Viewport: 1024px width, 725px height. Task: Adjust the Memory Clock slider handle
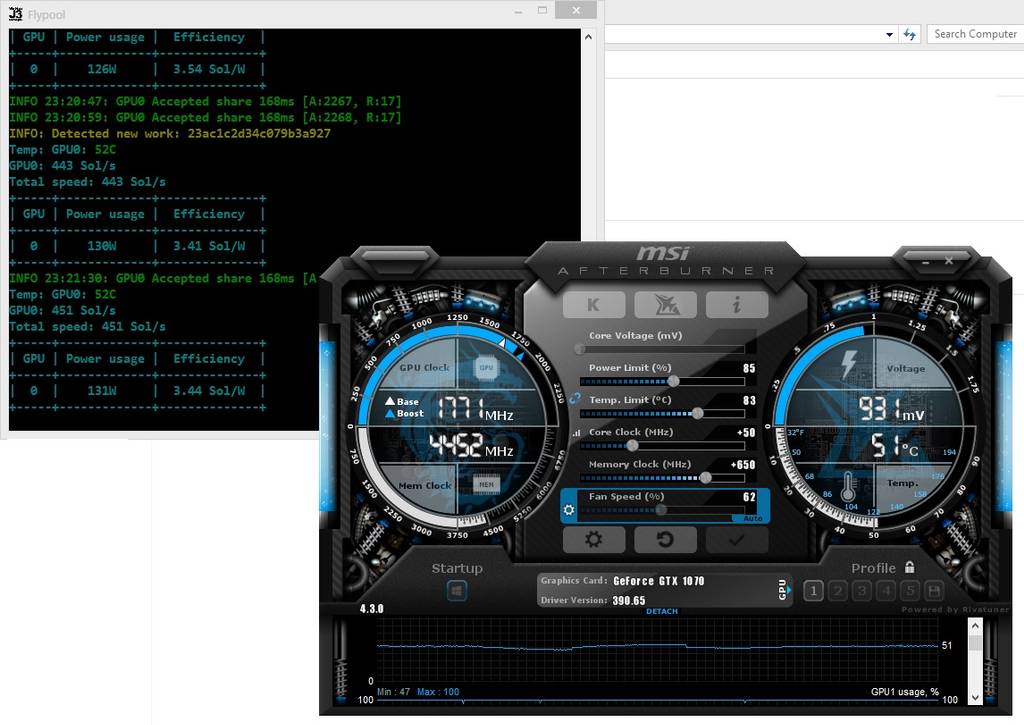click(706, 478)
